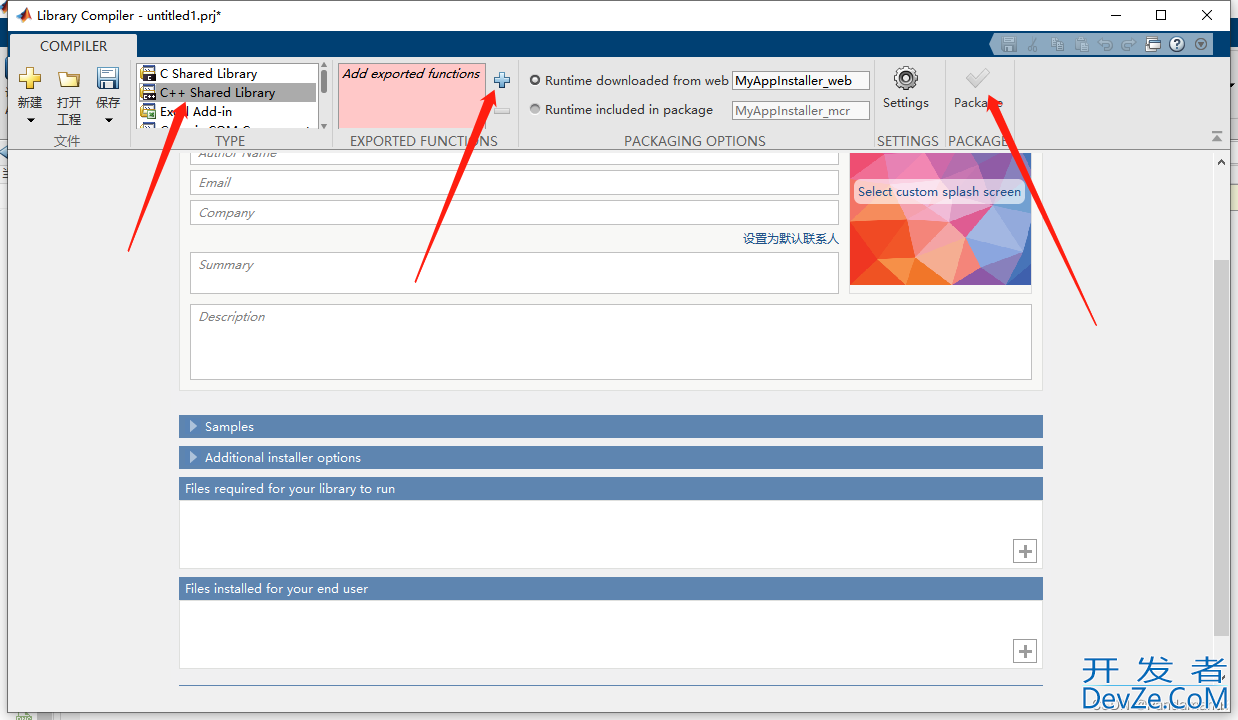Switch to the COMPILER tab

(73, 46)
